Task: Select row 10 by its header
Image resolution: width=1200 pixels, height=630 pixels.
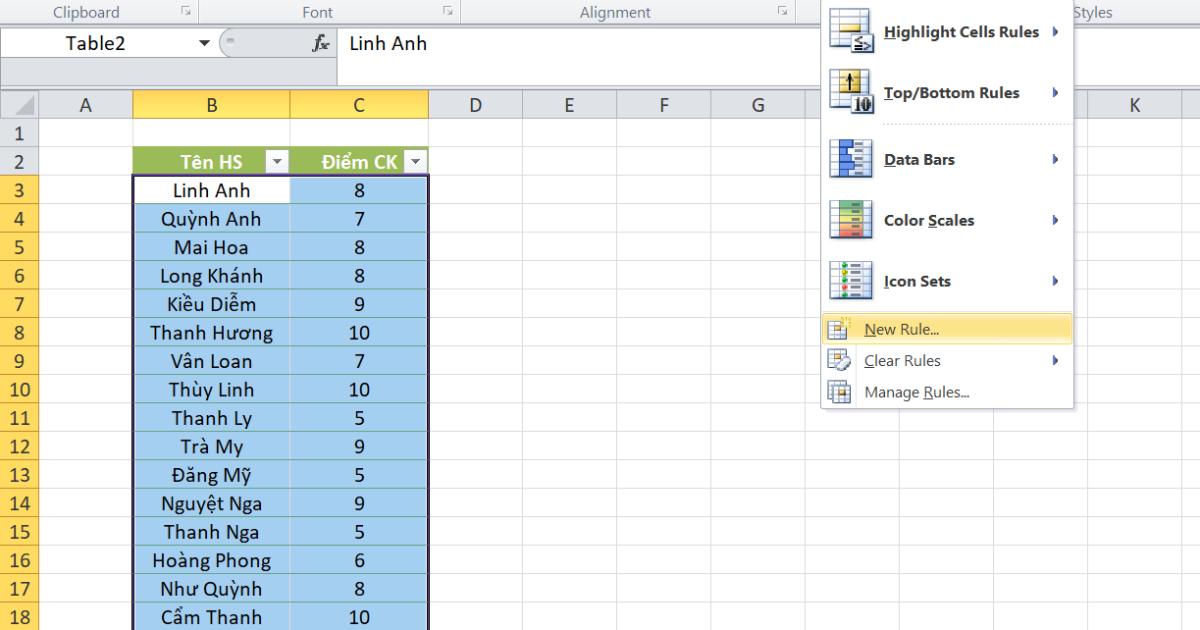Action: click(x=18, y=389)
